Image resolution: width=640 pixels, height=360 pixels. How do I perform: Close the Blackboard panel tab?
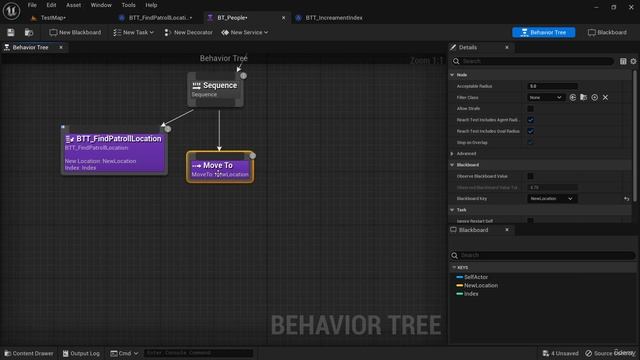[507, 230]
